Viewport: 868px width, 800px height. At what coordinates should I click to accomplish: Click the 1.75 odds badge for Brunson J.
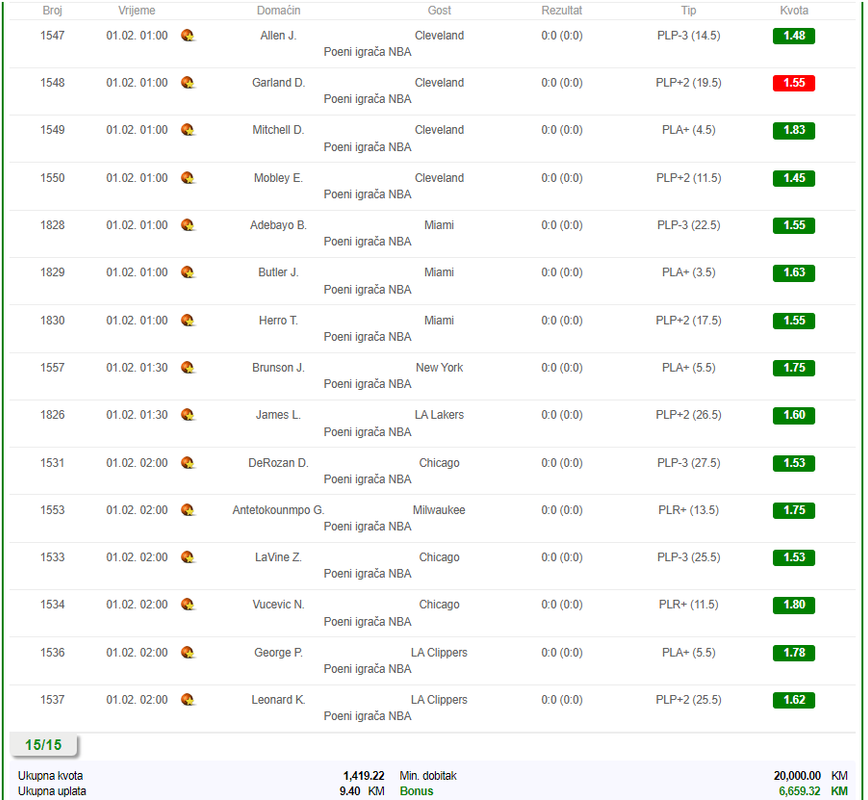pos(794,368)
